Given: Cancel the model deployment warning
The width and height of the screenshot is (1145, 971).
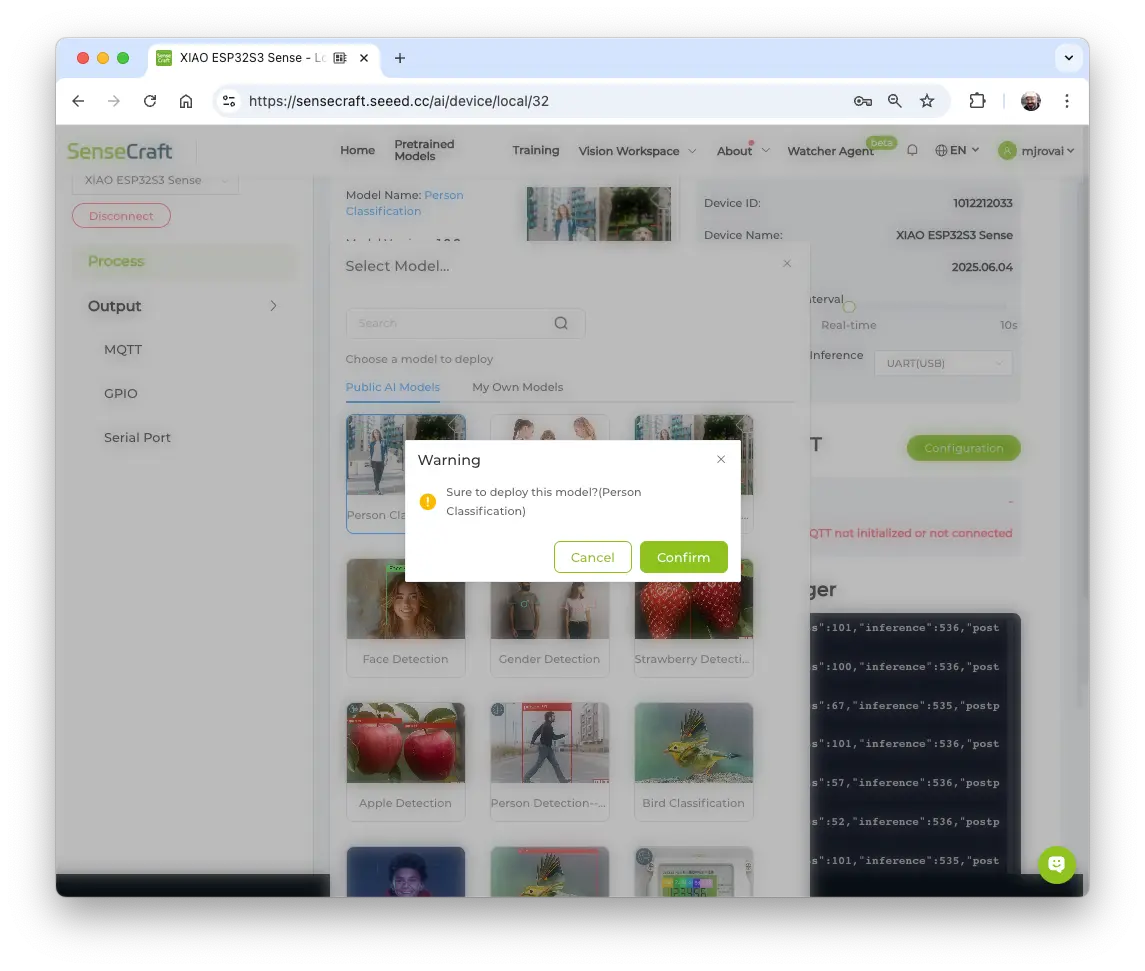Looking at the screenshot, I should coord(592,557).
